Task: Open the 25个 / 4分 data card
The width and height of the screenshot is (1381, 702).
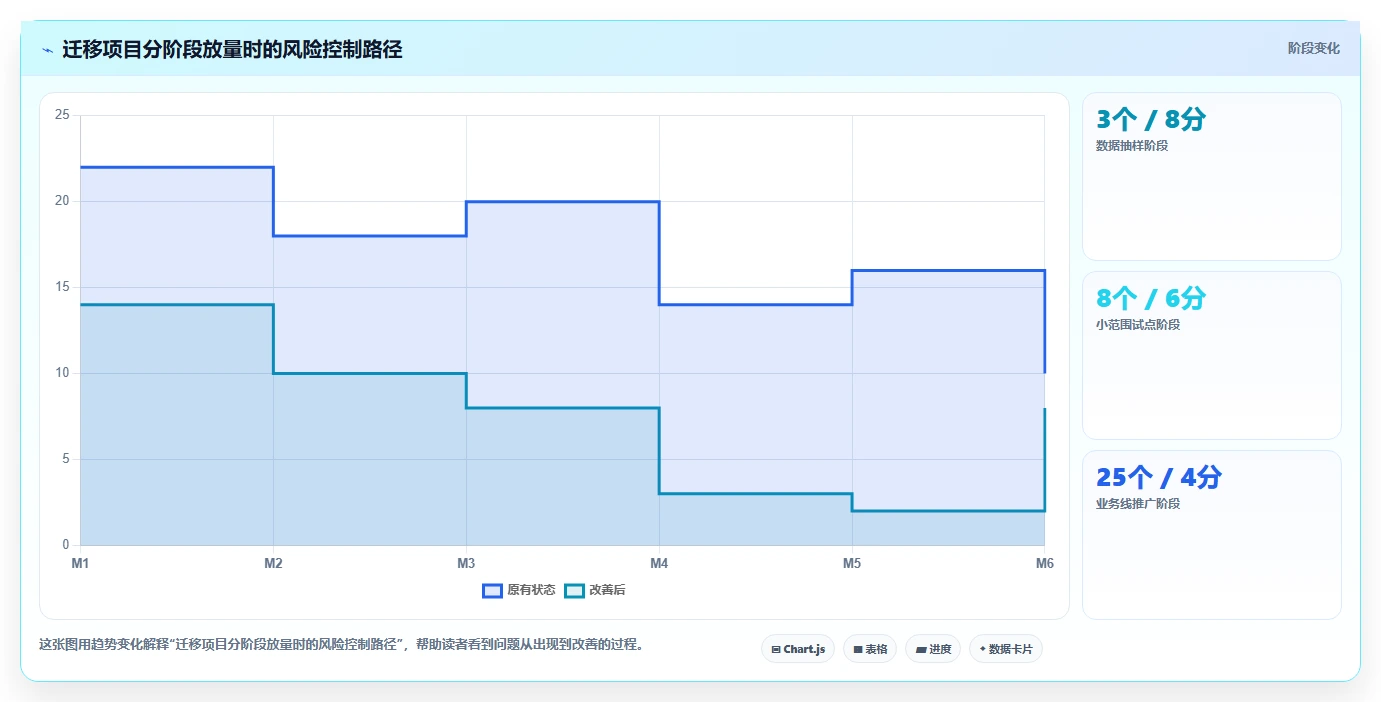Action: click(1211, 535)
